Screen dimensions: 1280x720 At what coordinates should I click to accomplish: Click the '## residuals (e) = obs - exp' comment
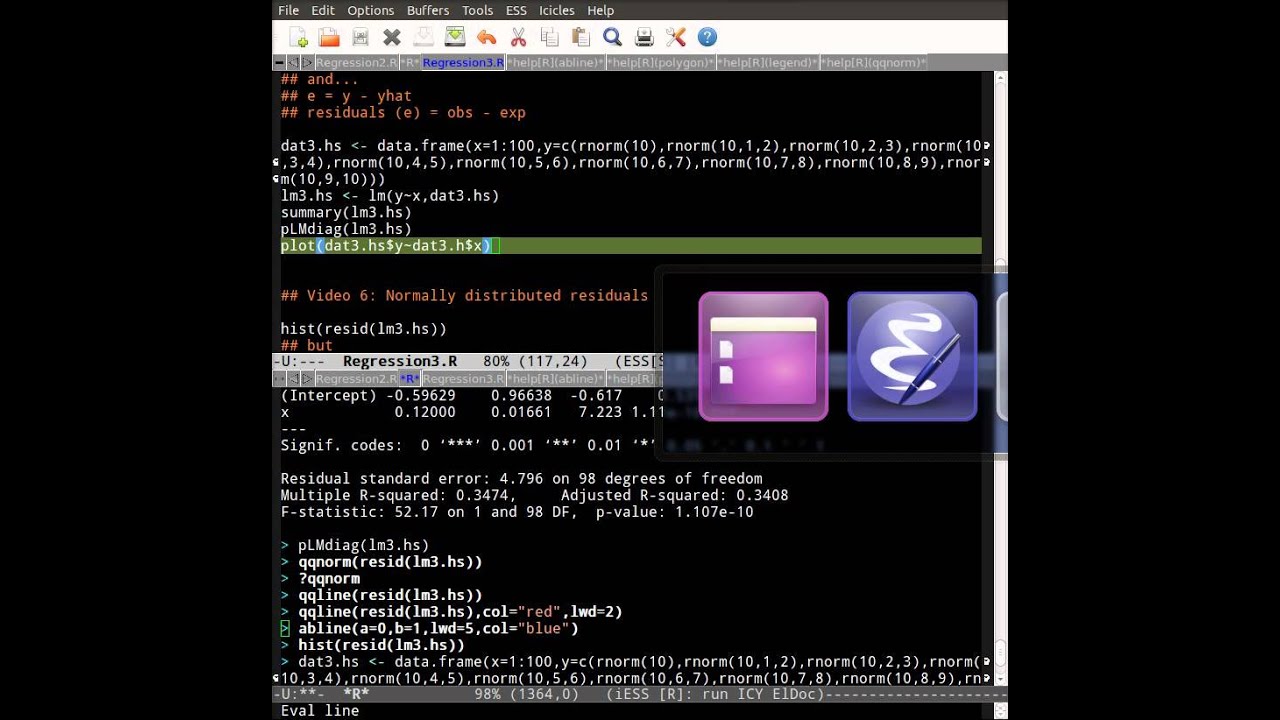[403, 113]
